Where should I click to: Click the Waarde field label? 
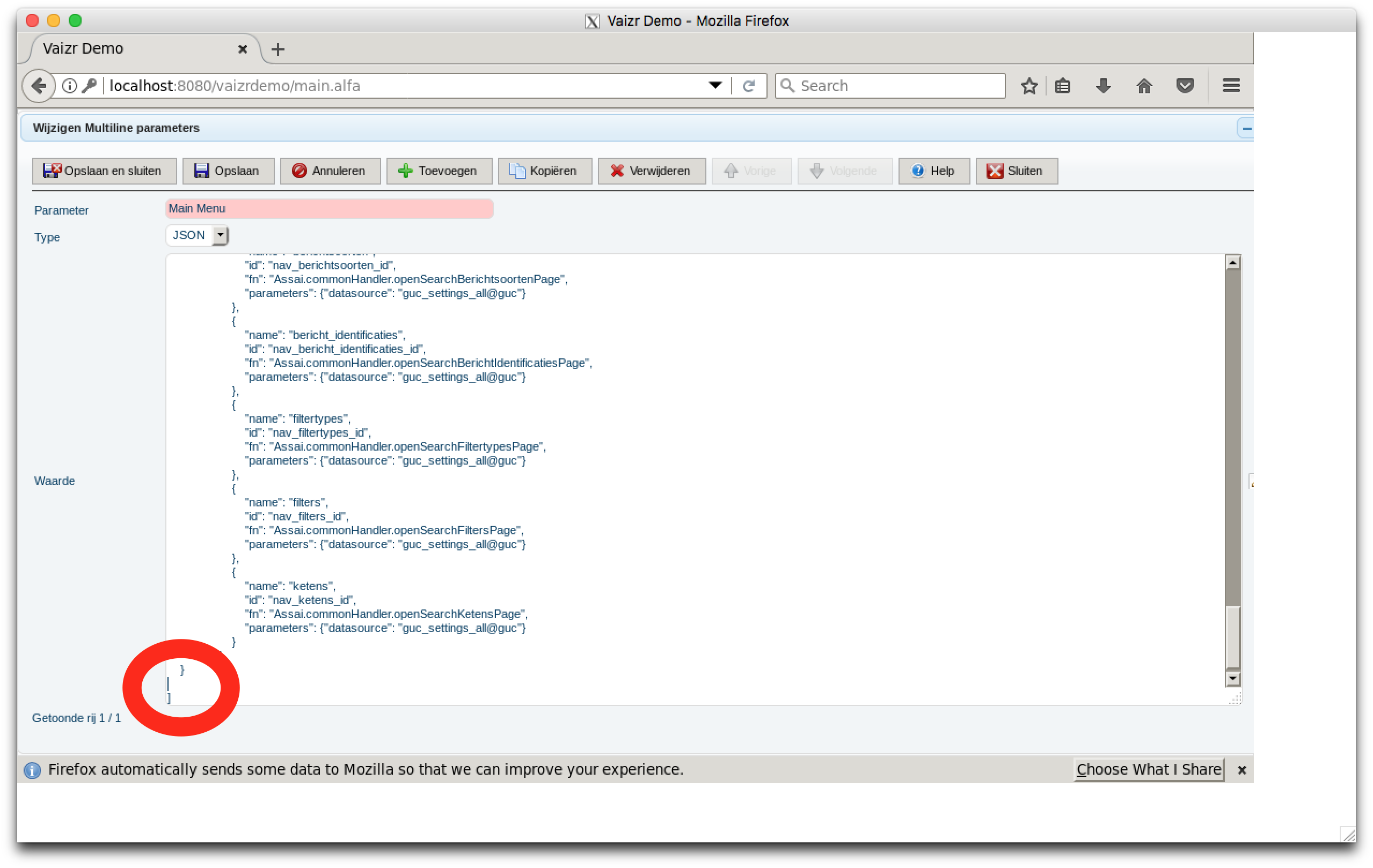[x=55, y=481]
